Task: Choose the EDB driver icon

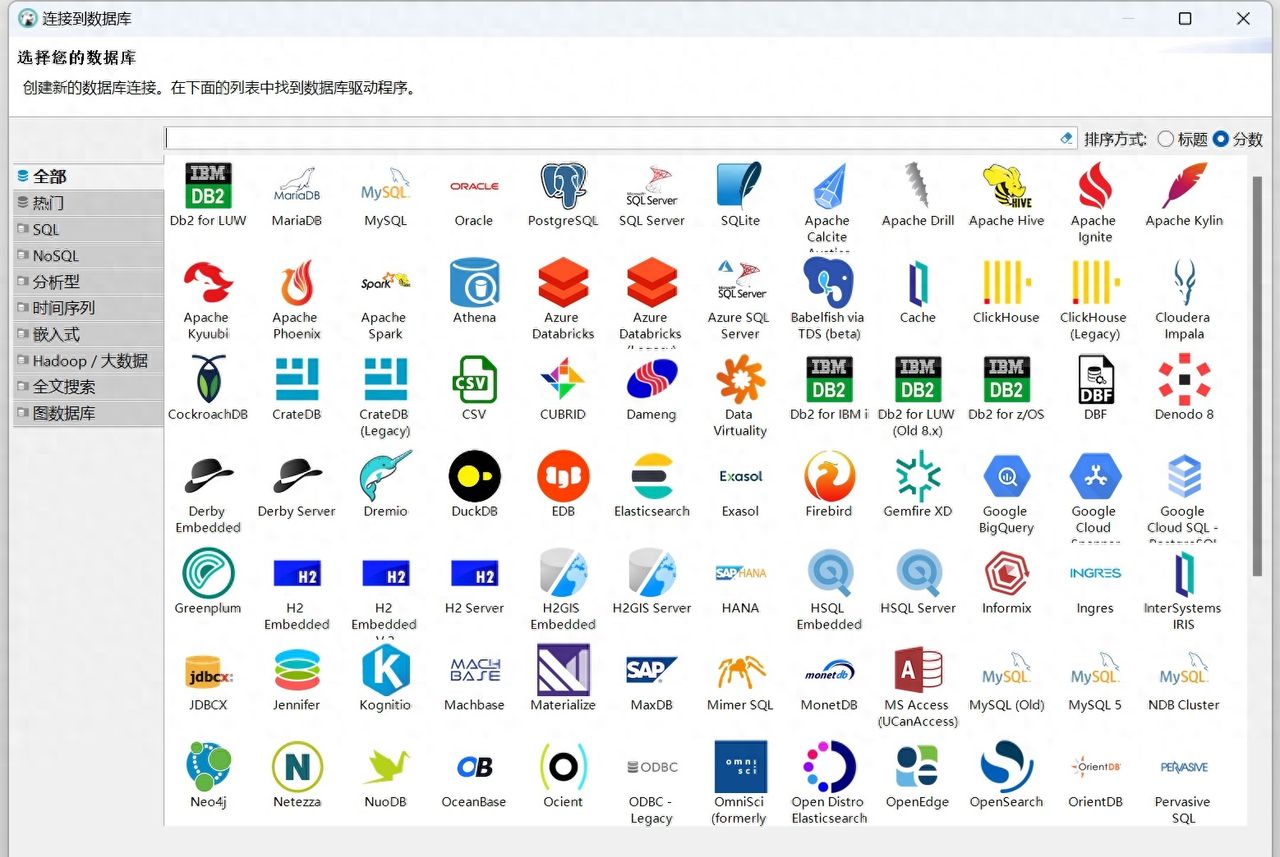Action: coord(563,477)
